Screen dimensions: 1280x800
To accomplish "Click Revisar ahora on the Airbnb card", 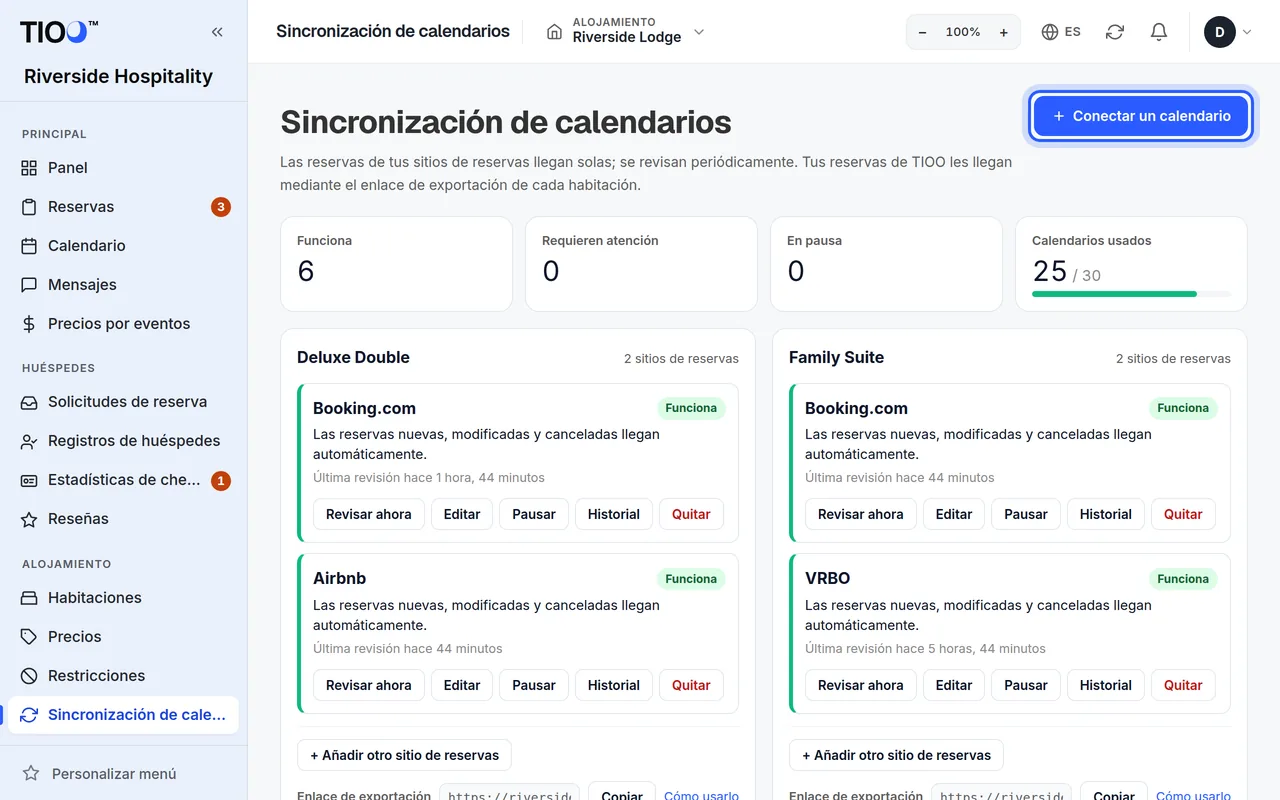I will (x=369, y=685).
